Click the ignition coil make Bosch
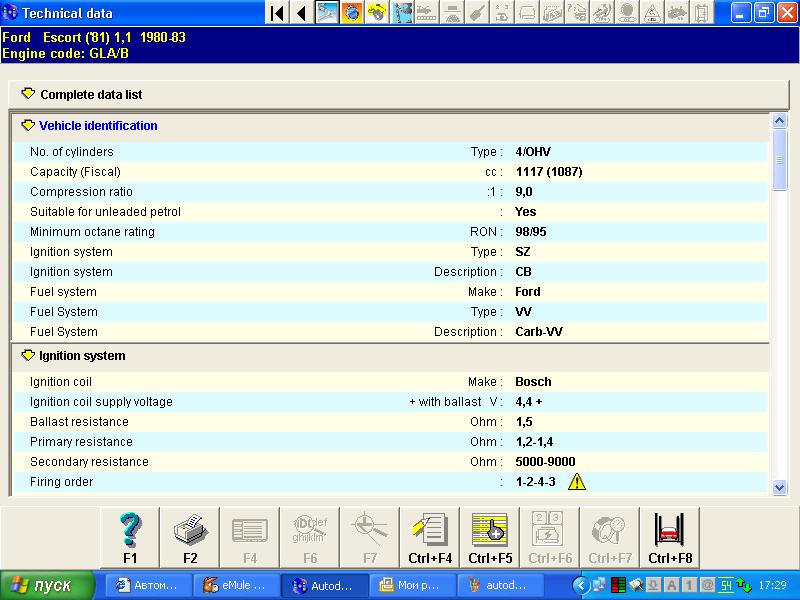 (533, 382)
